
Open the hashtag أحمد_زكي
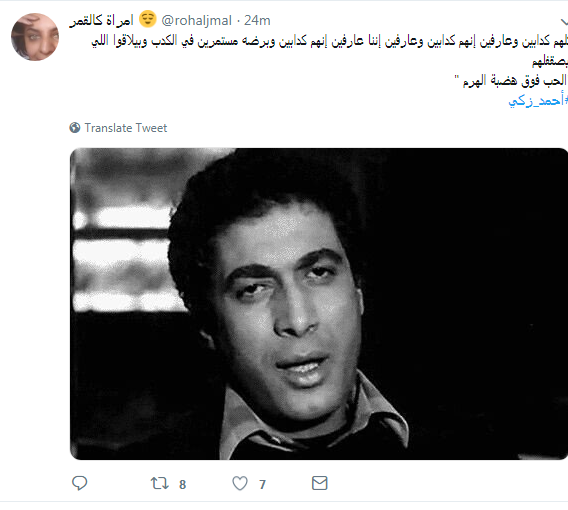pos(538,101)
